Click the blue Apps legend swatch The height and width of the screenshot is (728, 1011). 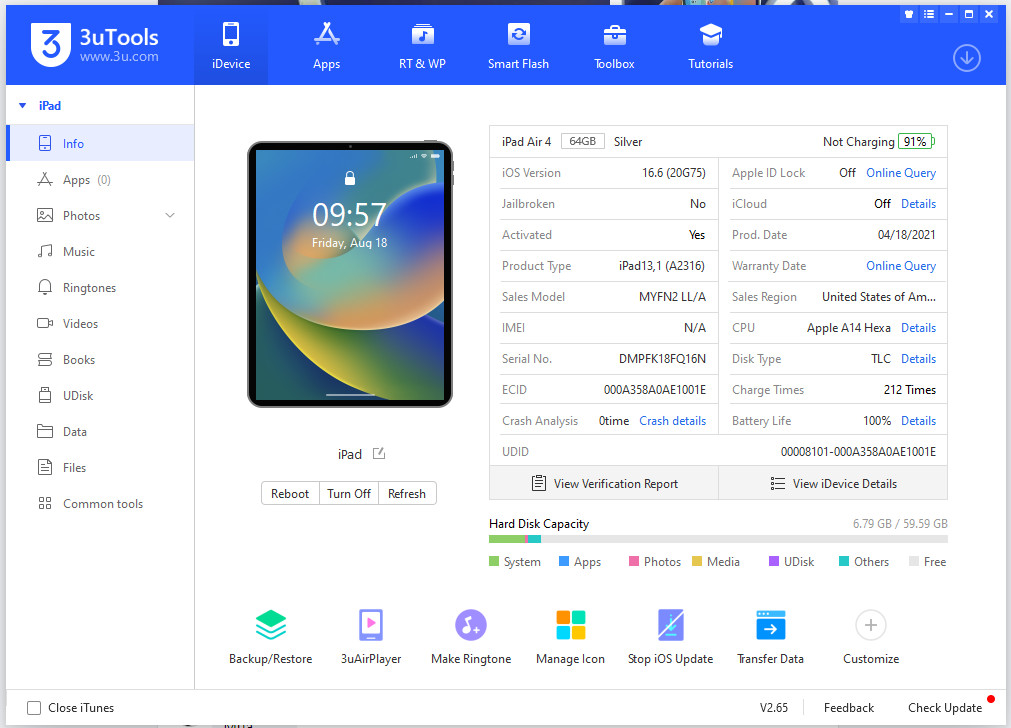[x=564, y=562]
